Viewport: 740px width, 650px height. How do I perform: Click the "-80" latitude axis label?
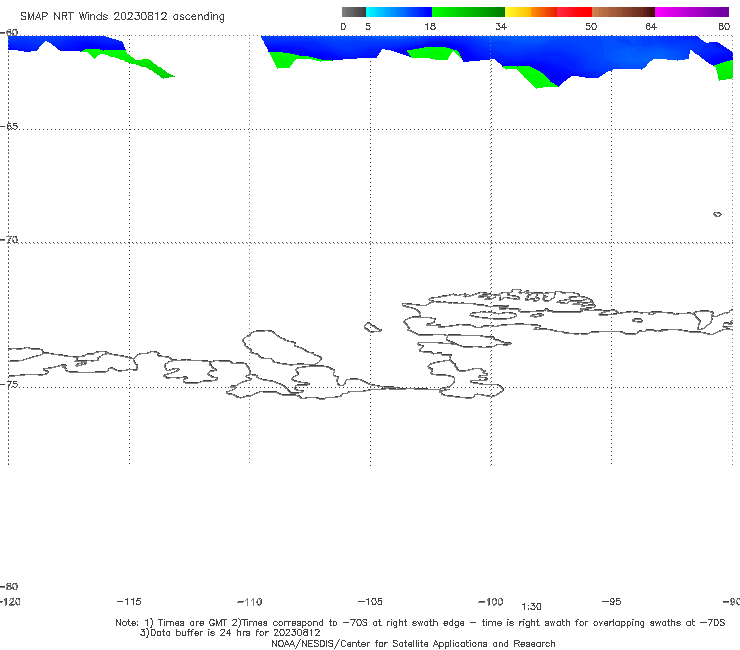[x=9, y=586]
